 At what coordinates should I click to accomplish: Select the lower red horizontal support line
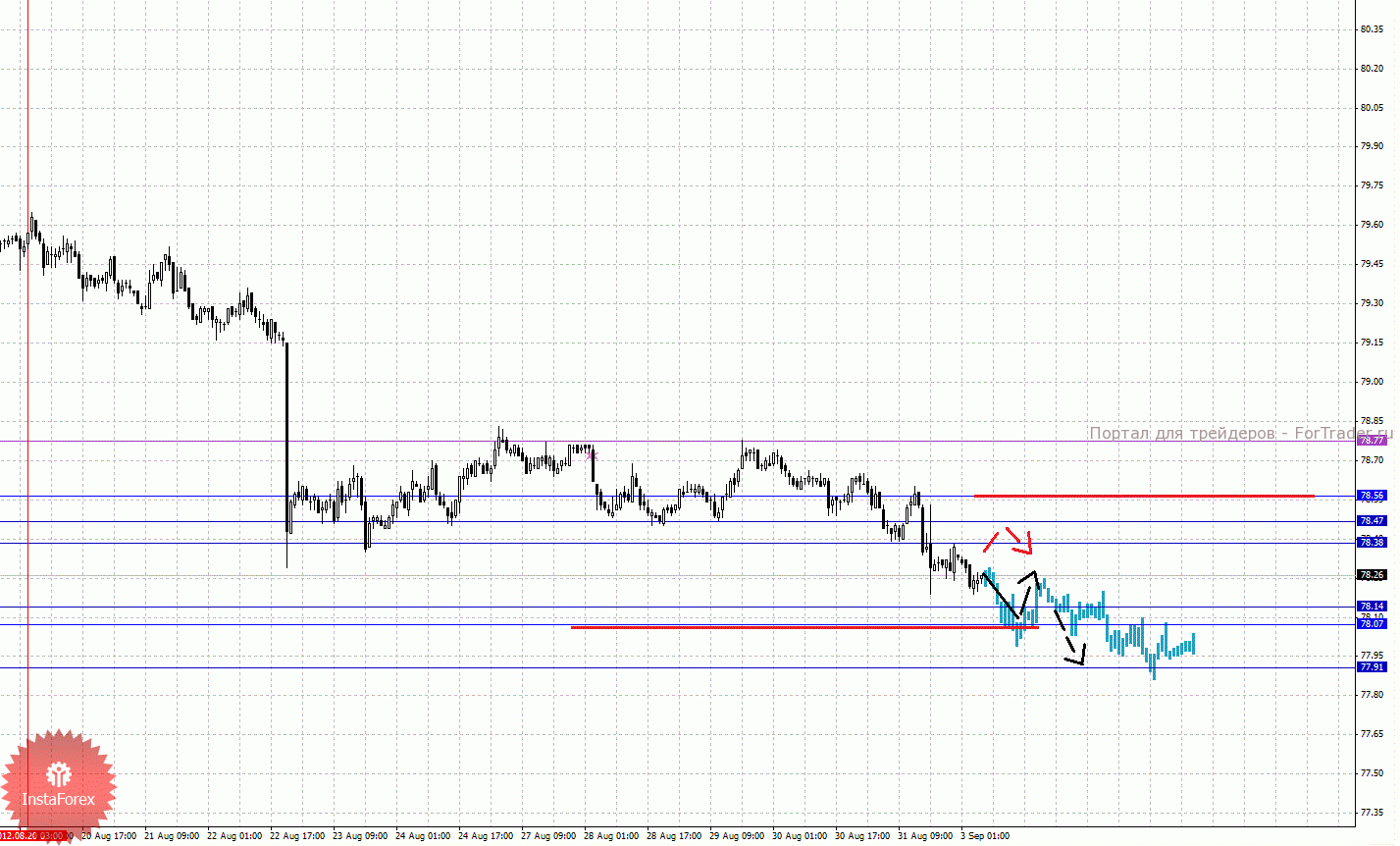(x=804, y=627)
